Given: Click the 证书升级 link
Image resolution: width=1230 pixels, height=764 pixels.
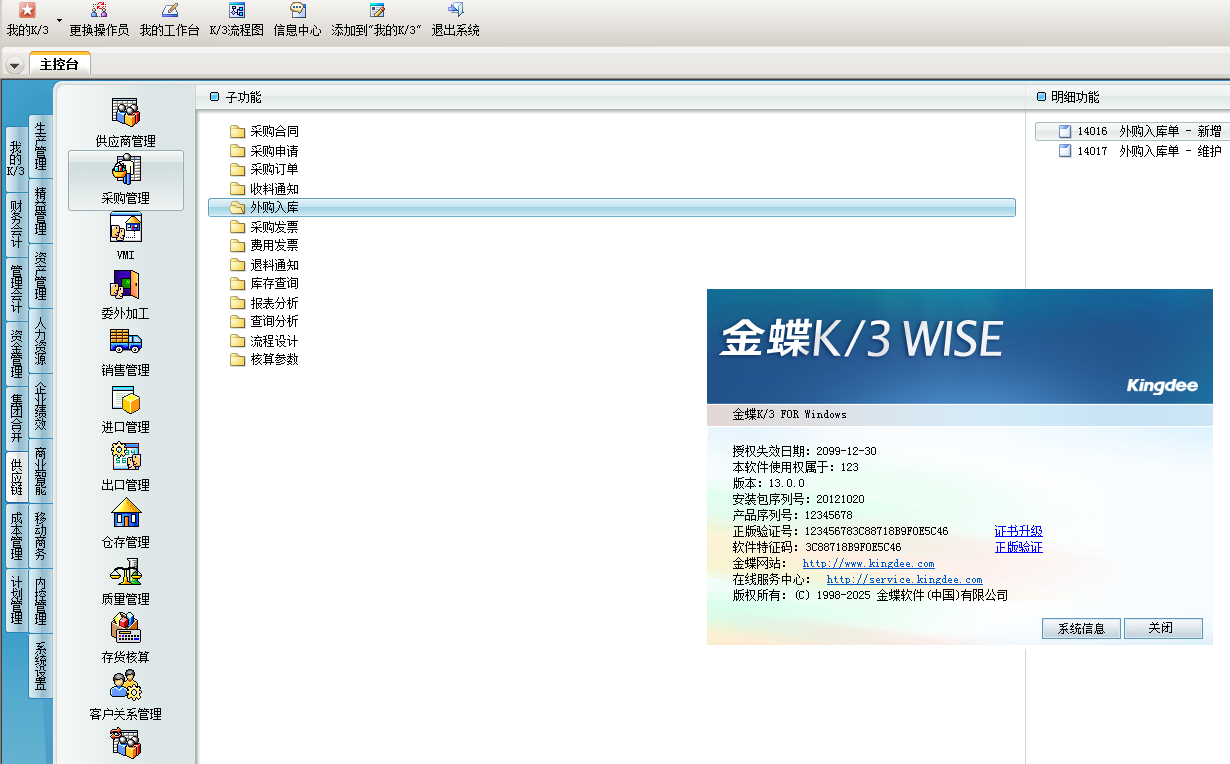Looking at the screenshot, I should tap(1018, 531).
